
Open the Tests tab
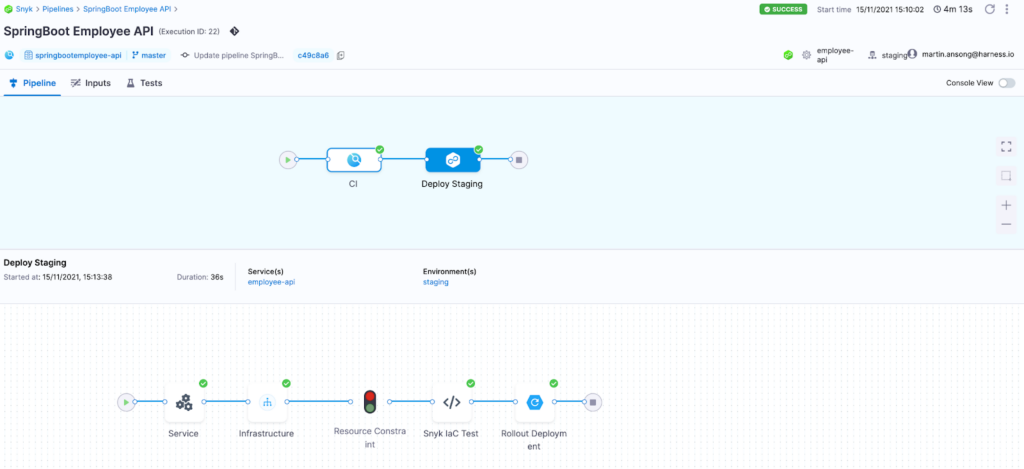(144, 83)
